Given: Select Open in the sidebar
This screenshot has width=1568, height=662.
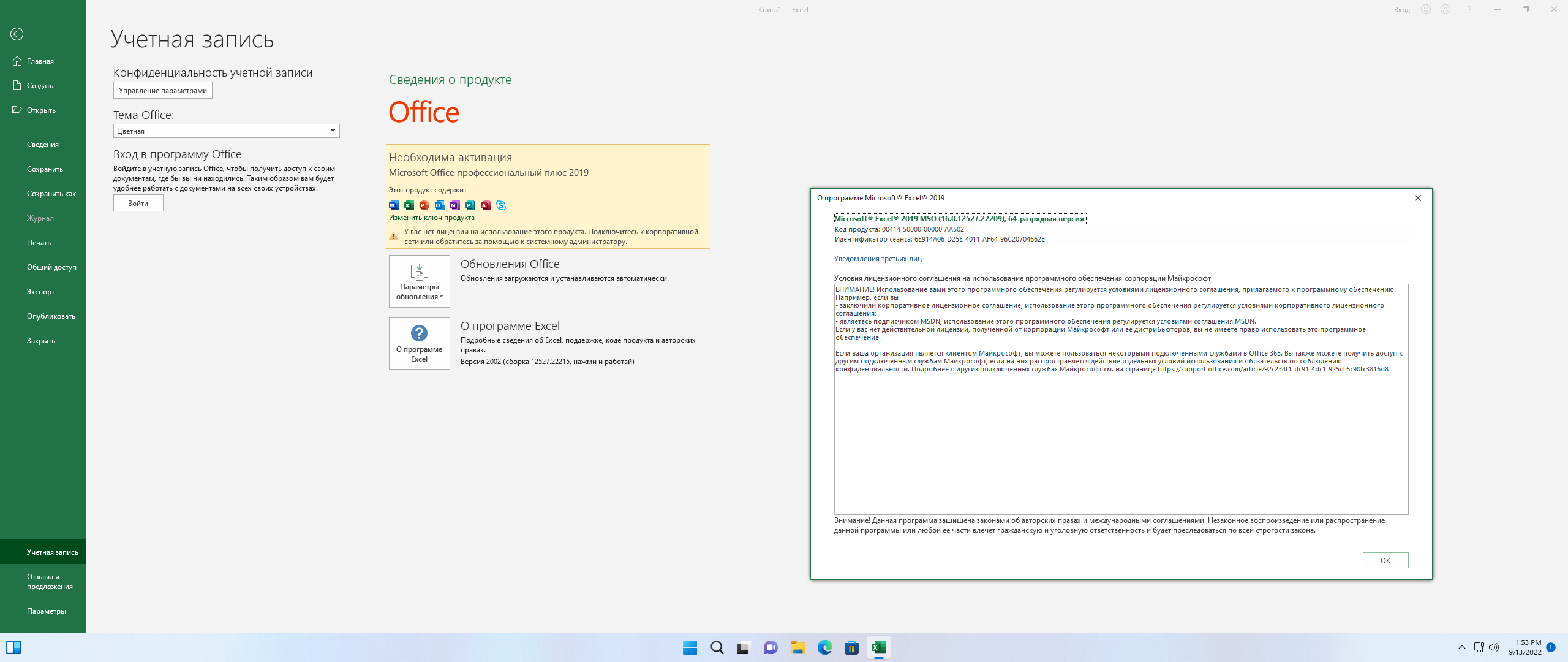Looking at the screenshot, I should (x=41, y=110).
